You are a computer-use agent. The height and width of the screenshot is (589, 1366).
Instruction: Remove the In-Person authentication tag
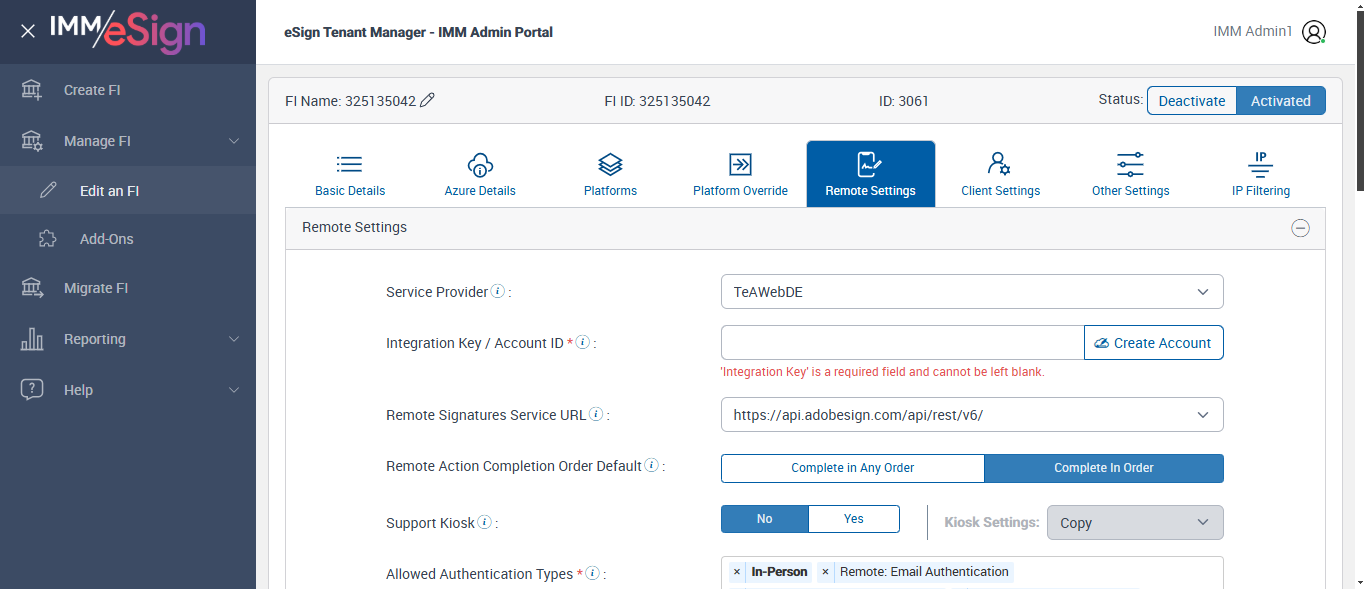737,572
